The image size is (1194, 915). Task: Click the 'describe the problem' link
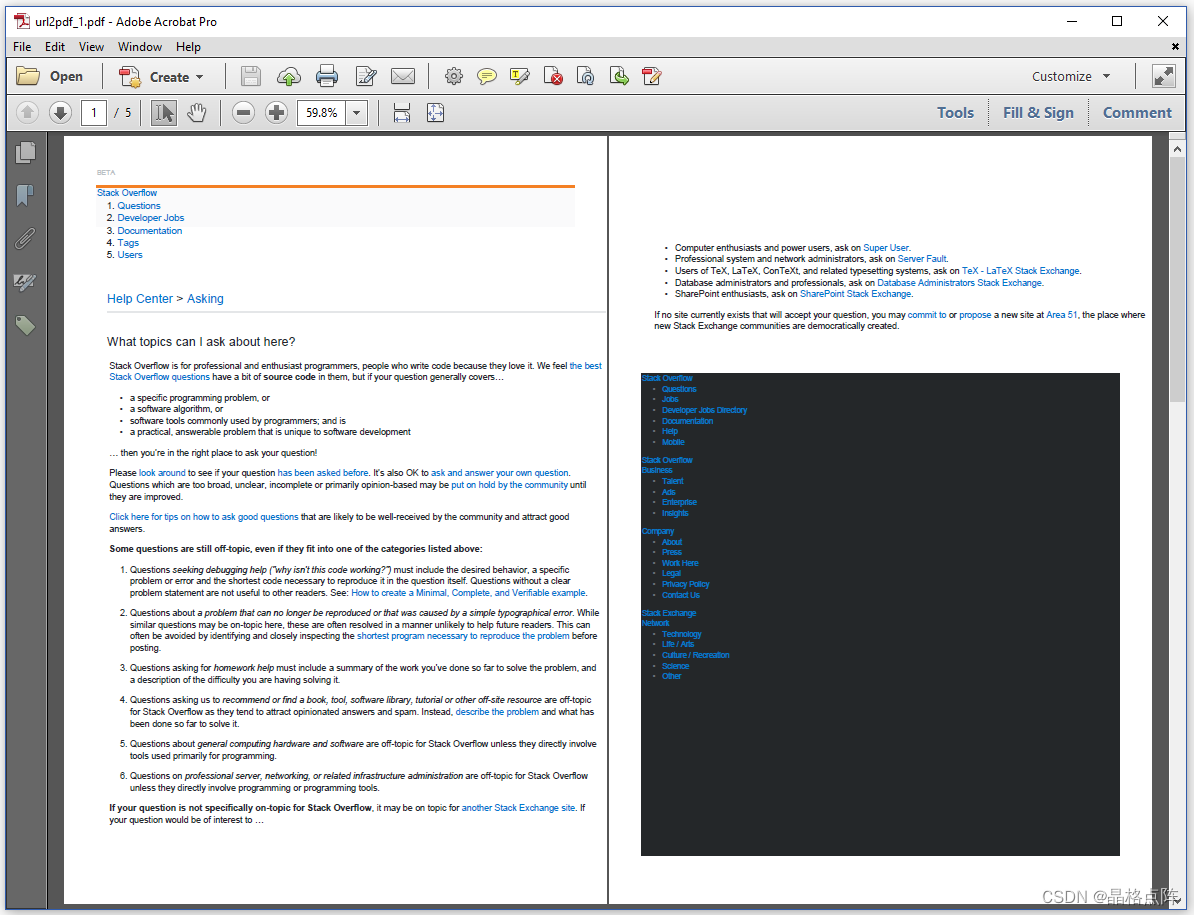tap(497, 712)
